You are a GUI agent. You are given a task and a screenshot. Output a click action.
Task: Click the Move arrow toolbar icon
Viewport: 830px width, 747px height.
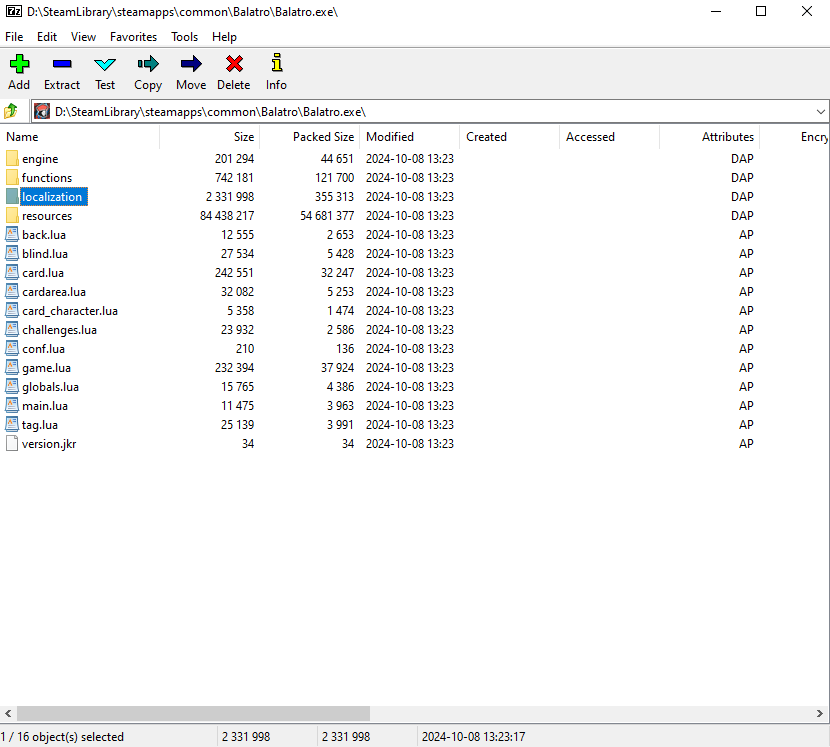pyautogui.click(x=191, y=64)
